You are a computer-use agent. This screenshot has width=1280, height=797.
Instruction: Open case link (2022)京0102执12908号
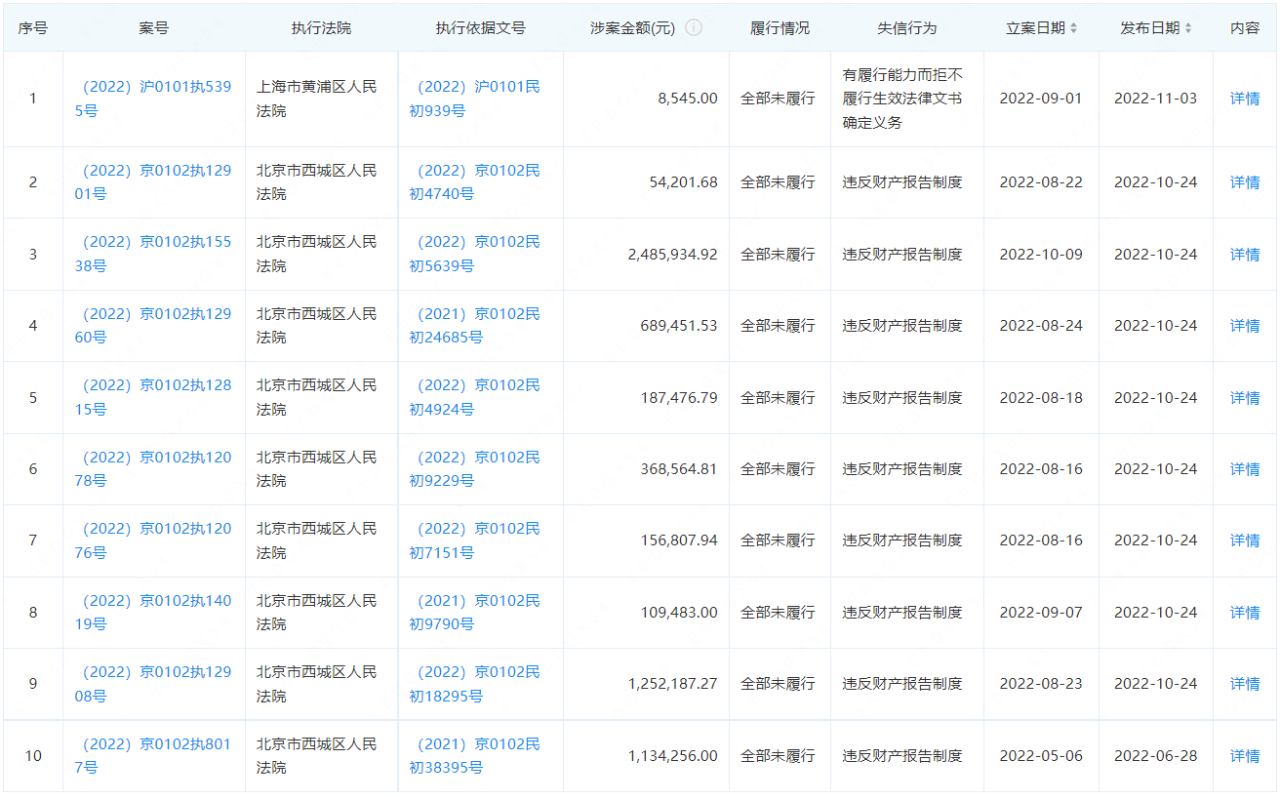click(x=153, y=684)
